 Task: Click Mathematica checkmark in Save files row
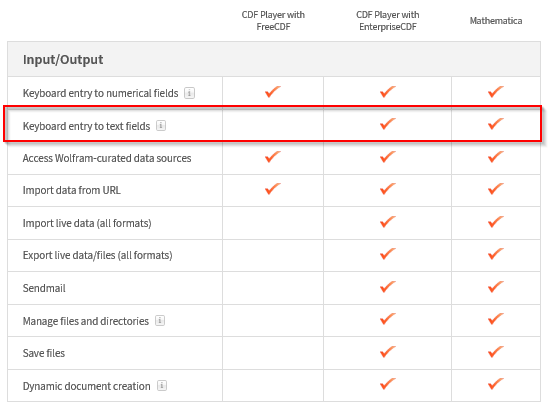tap(496, 351)
